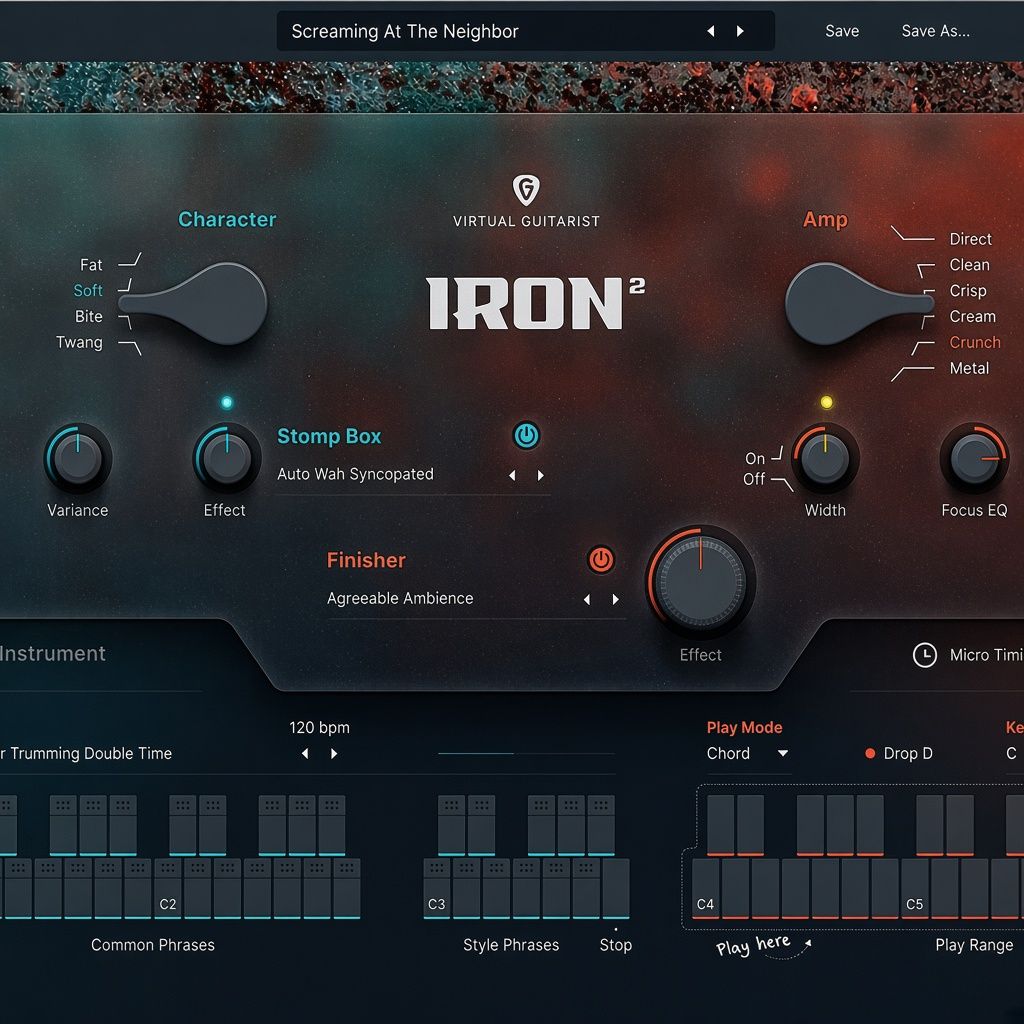This screenshot has width=1024, height=1024.
Task: Previous style arrow below 120 bpm
Action: 305,754
